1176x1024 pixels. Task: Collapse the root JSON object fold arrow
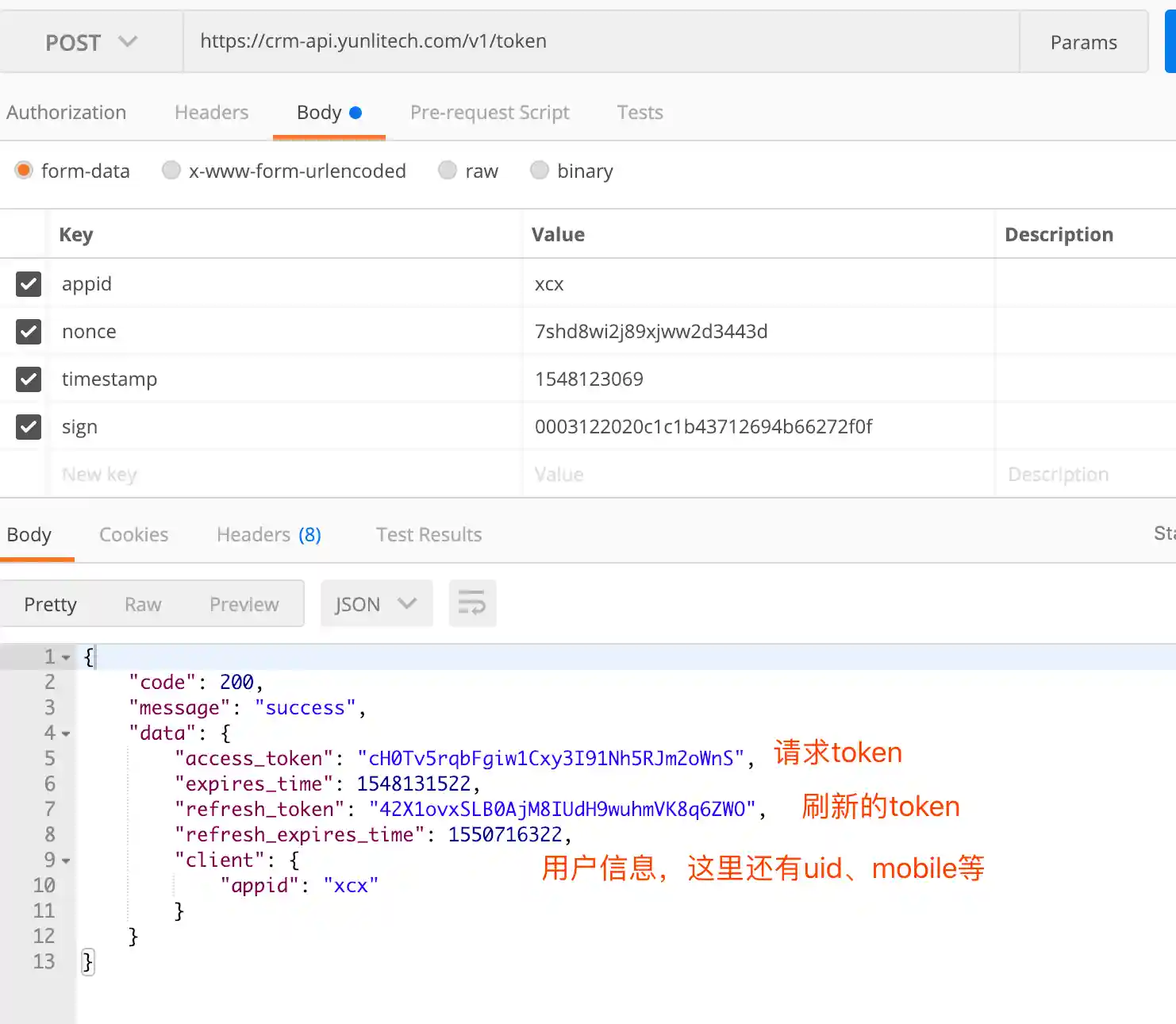click(x=66, y=657)
